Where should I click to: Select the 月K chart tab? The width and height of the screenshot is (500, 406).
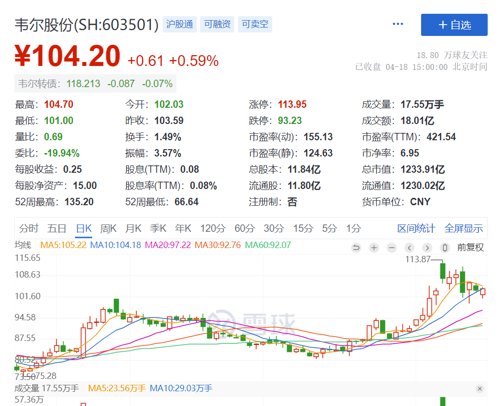click(133, 228)
